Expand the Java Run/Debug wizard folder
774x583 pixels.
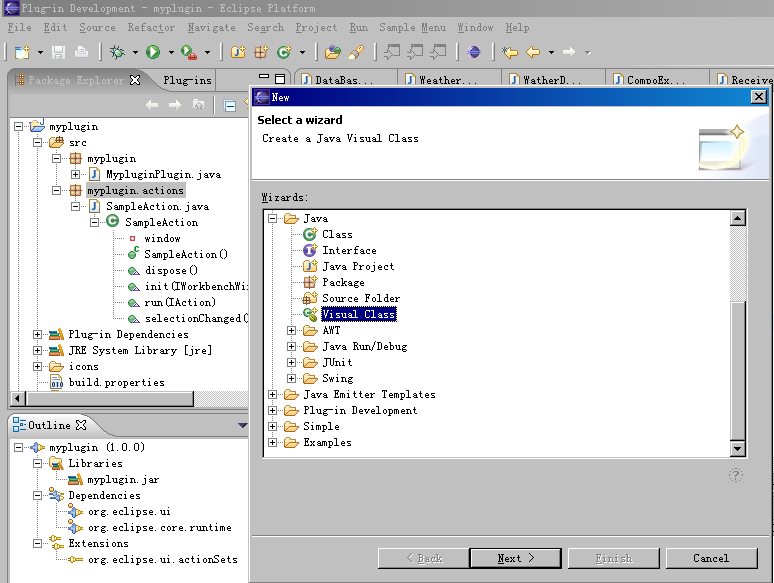[x=291, y=347]
